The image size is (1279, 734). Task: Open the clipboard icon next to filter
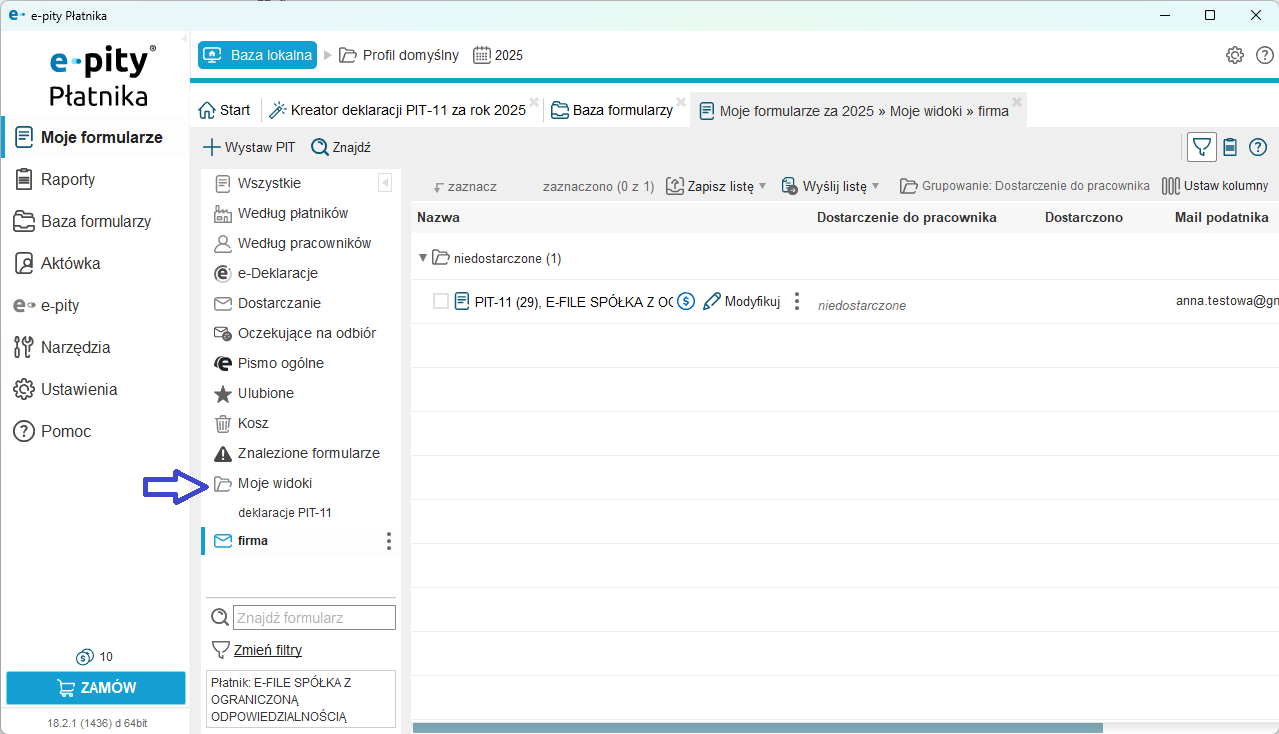point(1230,147)
